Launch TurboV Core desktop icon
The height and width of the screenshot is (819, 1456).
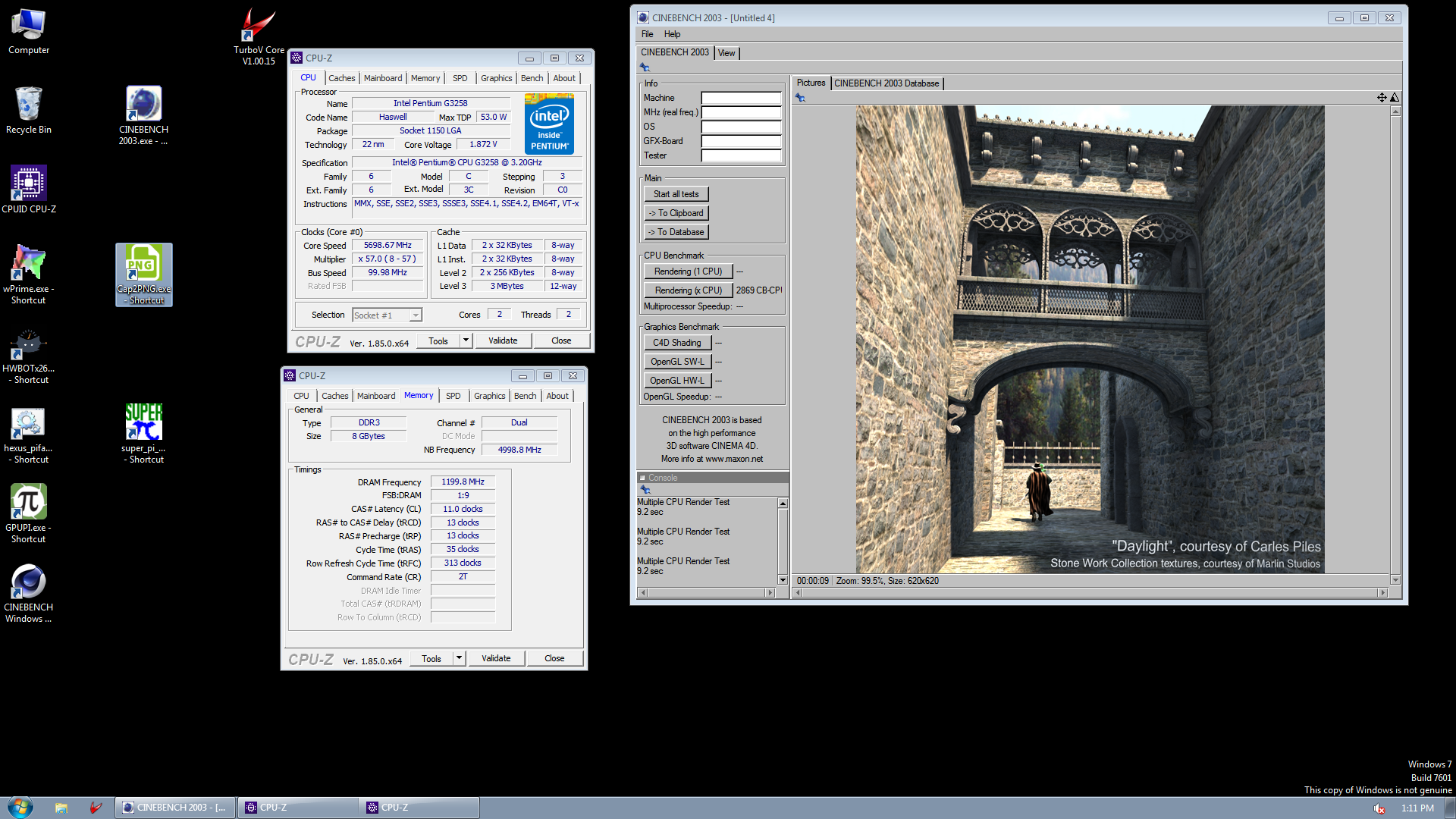click(x=259, y=36)
